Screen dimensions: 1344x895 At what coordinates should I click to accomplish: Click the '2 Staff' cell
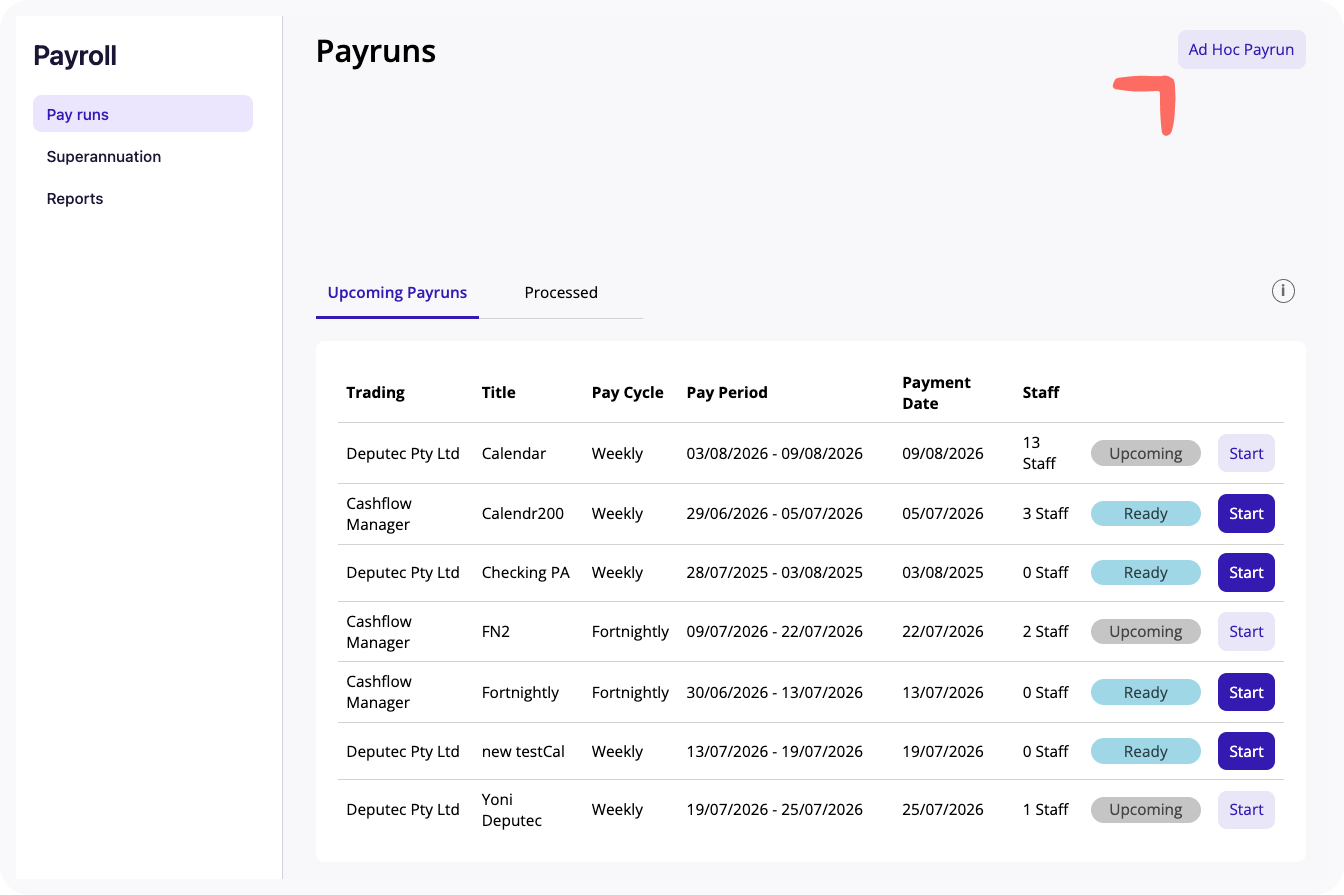click(x=1045, y=631)
